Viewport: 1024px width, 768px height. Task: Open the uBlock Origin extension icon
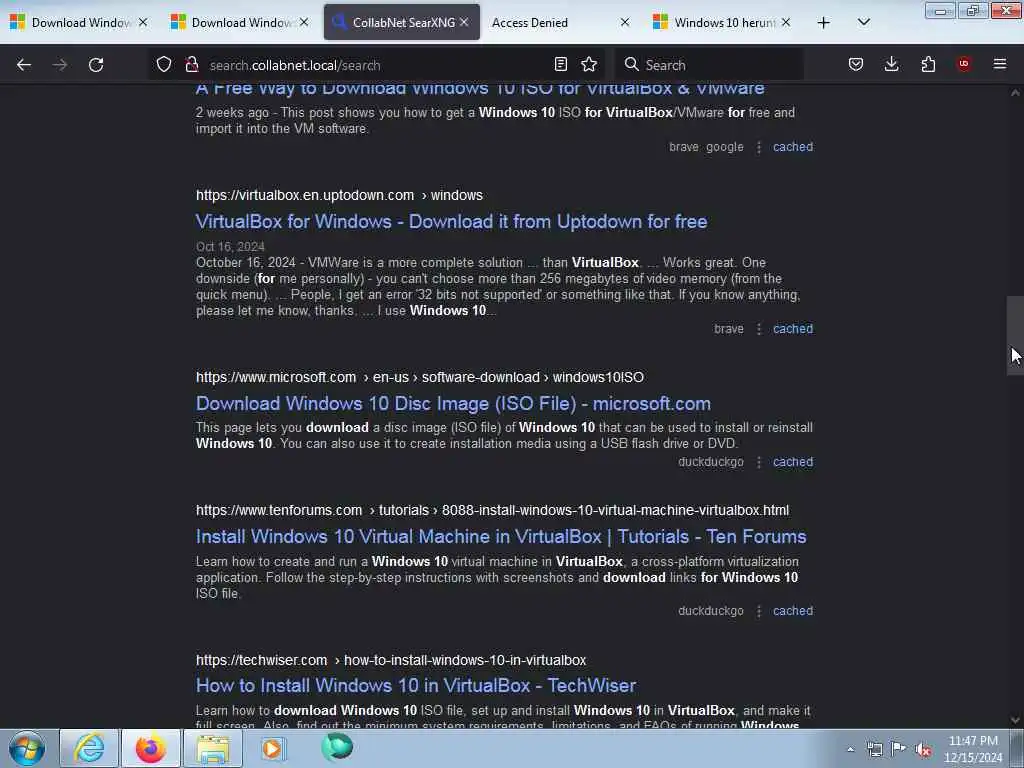tap(963, 64)
